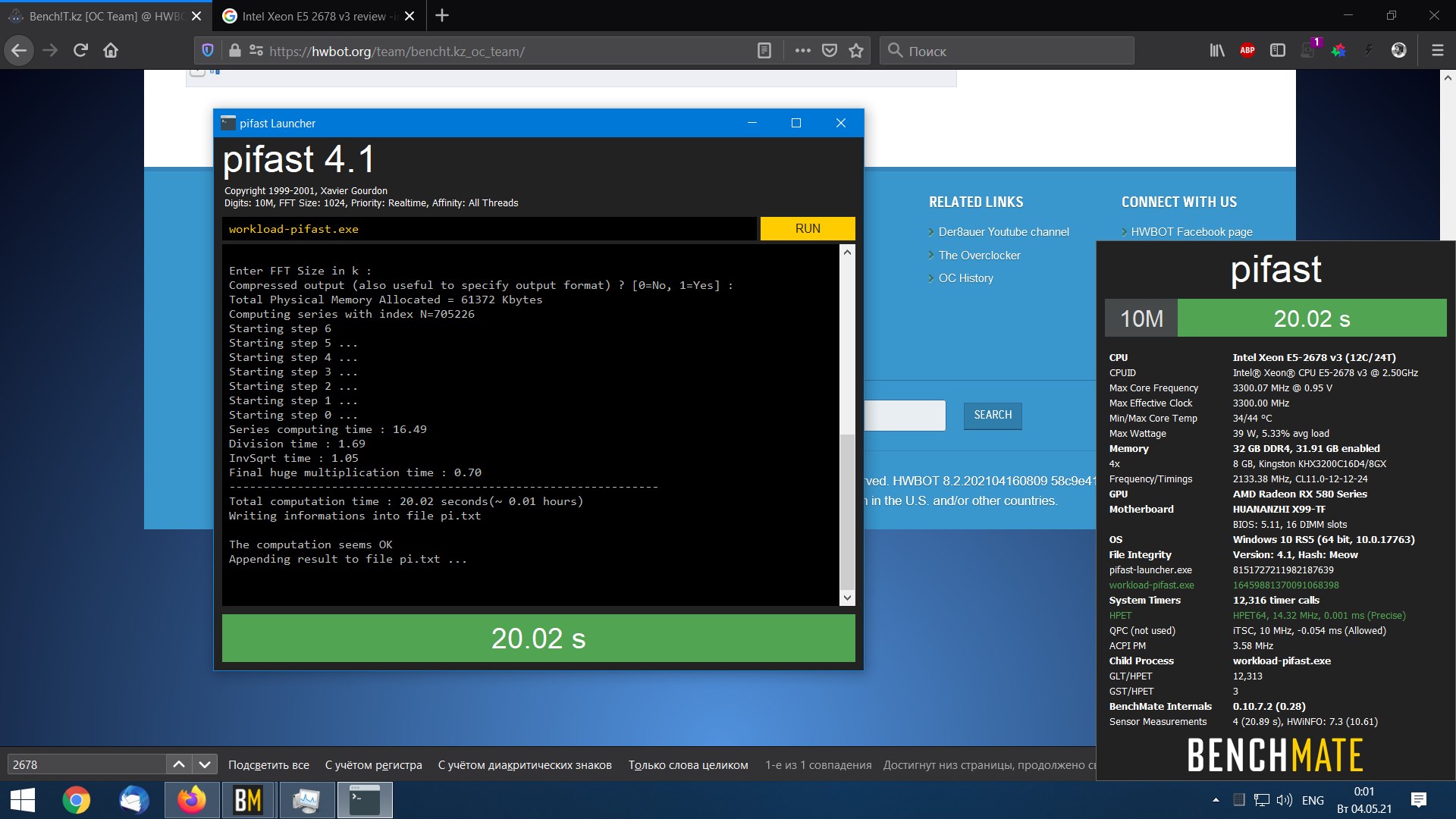Image resolution: width=1456 pixels, height=819 pixels.
Task: Switch to Bench!T.kz OC Team tab
Action: click(105, 16)
